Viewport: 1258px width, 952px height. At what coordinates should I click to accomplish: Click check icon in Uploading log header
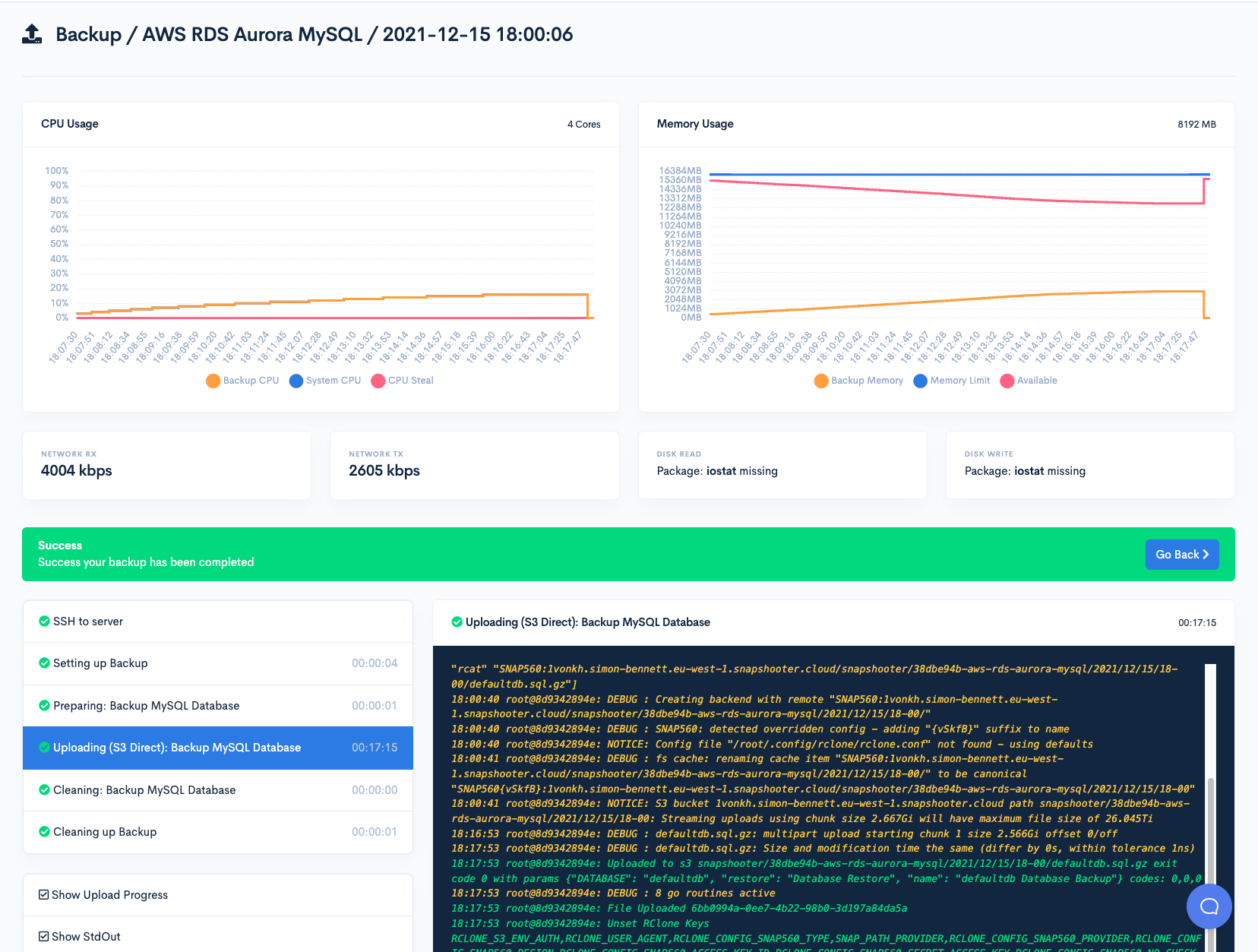coord(457,622)
